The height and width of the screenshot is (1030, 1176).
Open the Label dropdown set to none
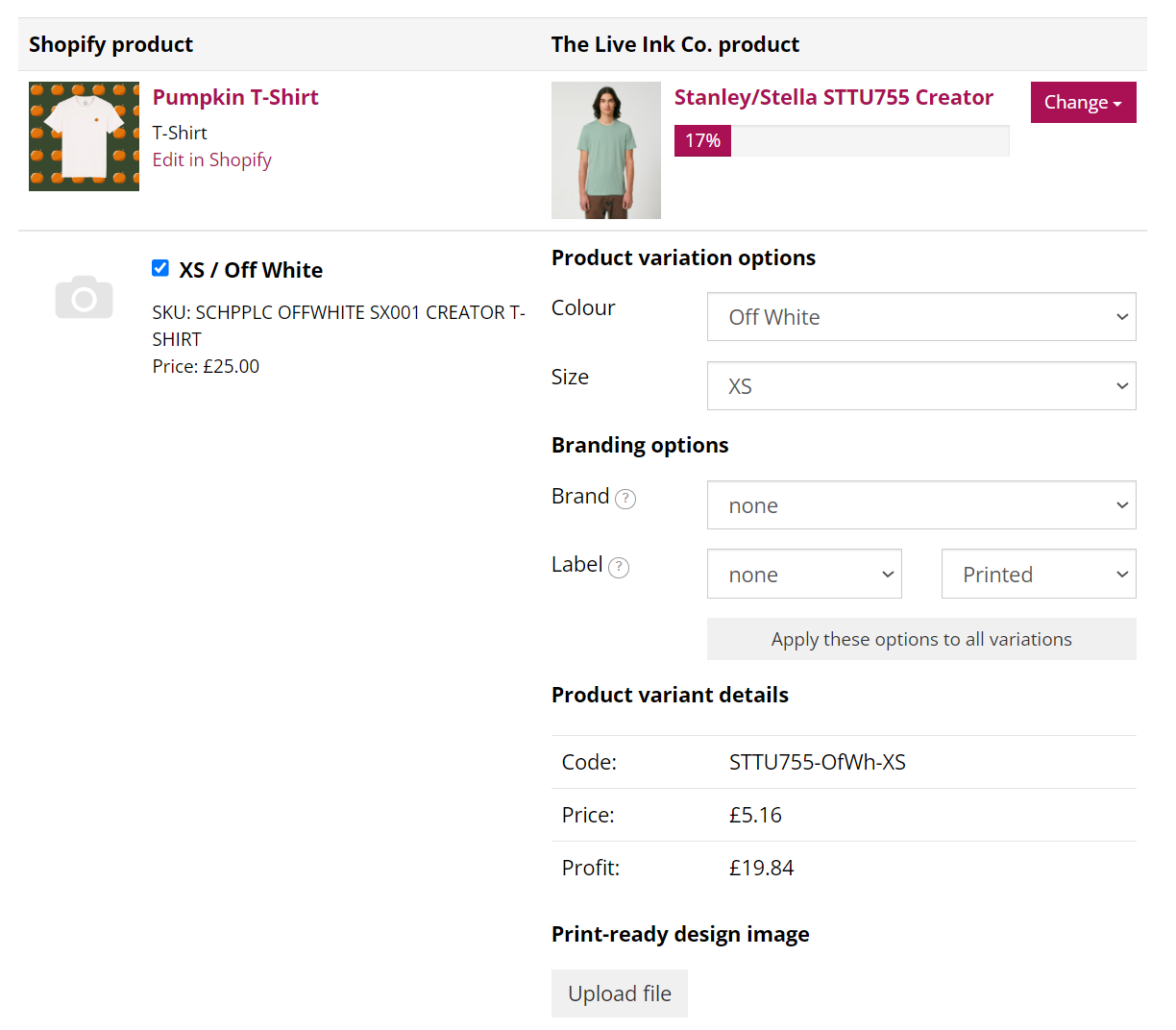pyautogui.click(x=804, y=573)
